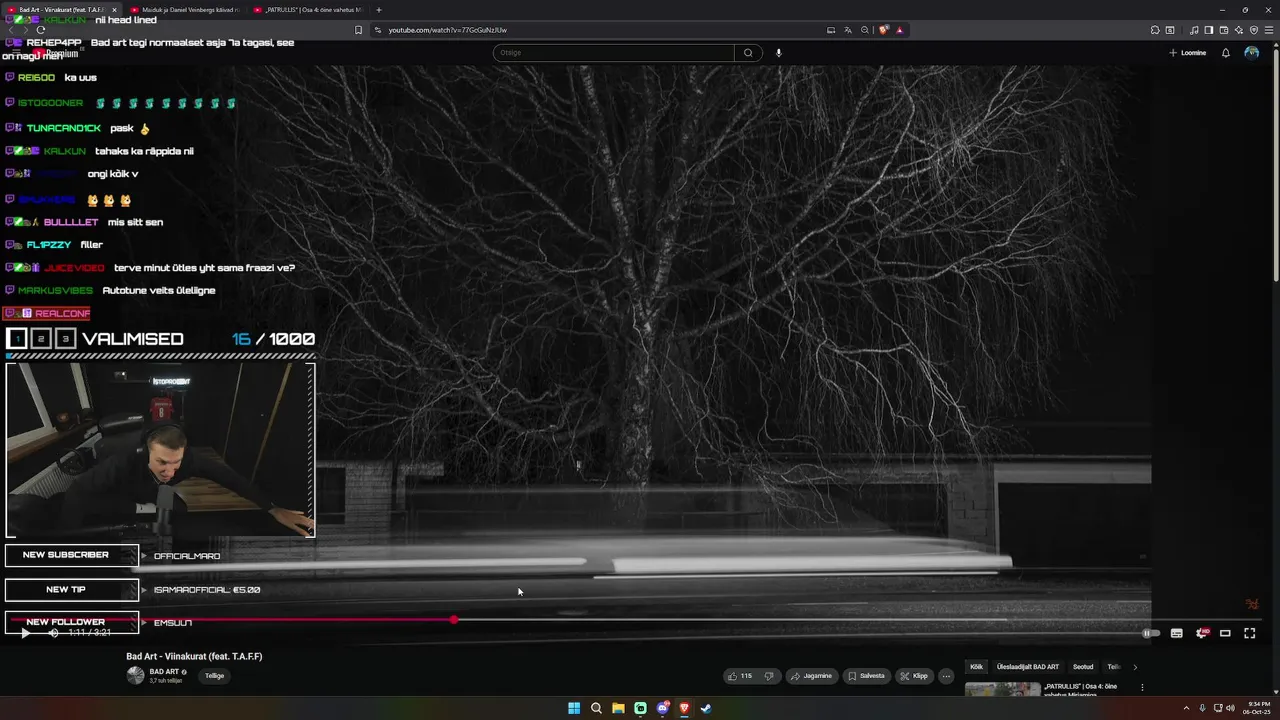Image resolution: width=1280 pixels, height=720 pixels.
Task: Switch to the Maiduk ja Daniel Veinbergs tab
Action: click(x=184, y=10)
